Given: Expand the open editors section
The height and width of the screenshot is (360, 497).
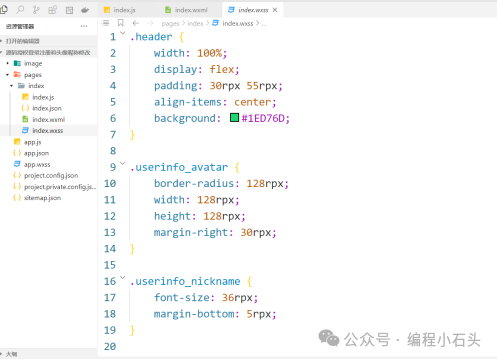Looking at the screenshot, I should pos(48,41).
